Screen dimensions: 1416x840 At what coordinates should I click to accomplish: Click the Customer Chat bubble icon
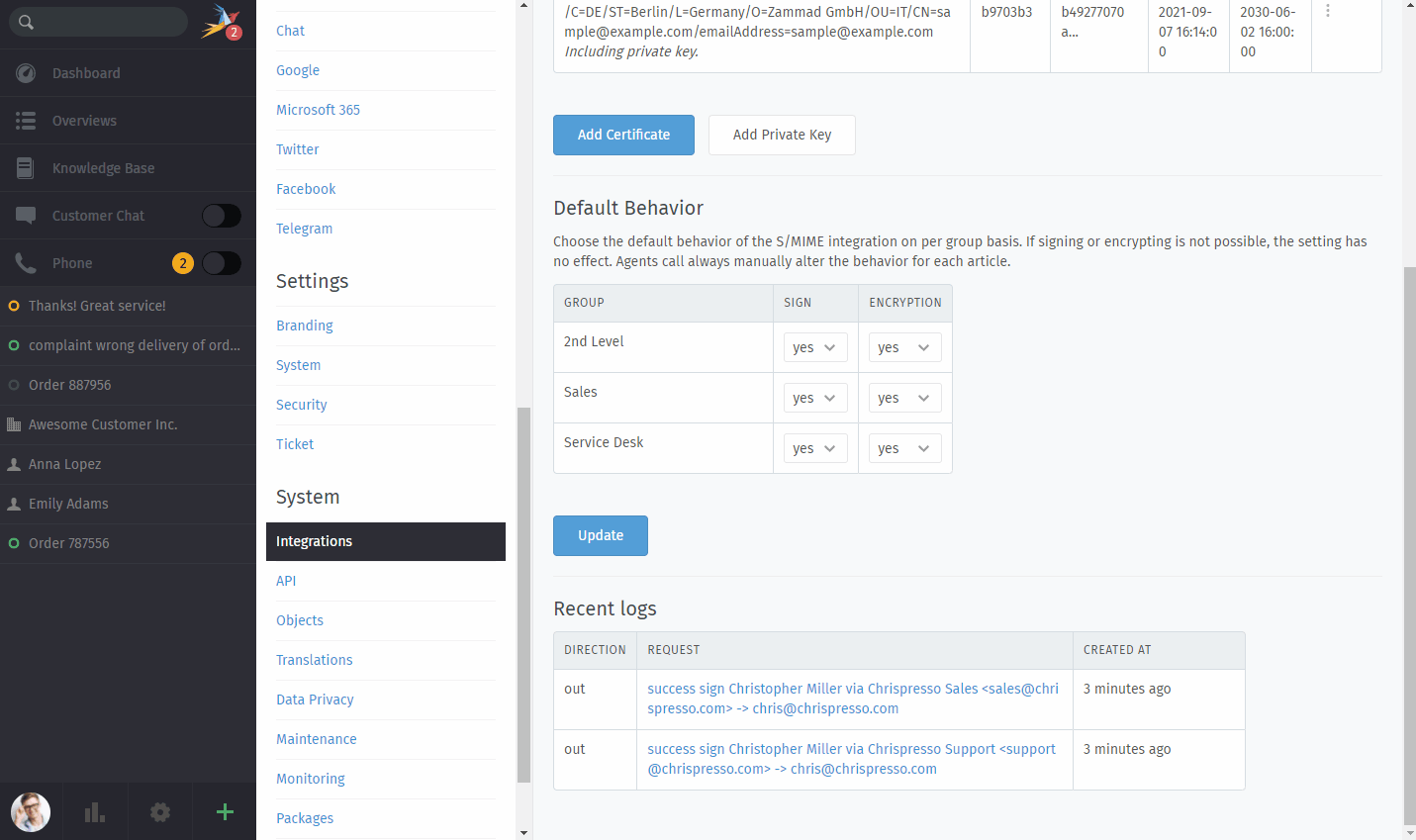pyautogui.click(x=26, y=216)
